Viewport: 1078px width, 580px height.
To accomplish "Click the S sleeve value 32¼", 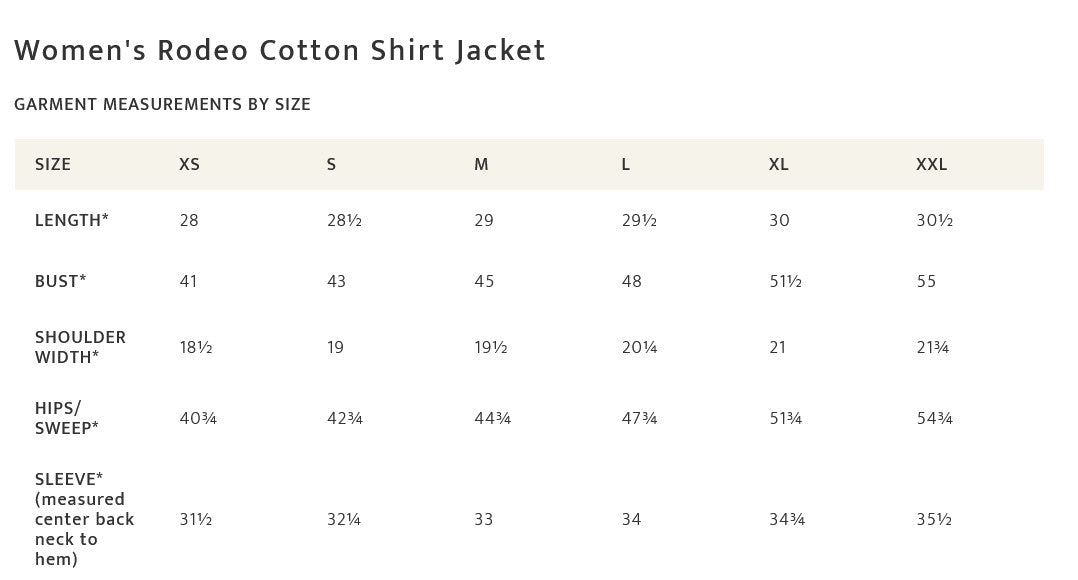I will coord(344,520).
